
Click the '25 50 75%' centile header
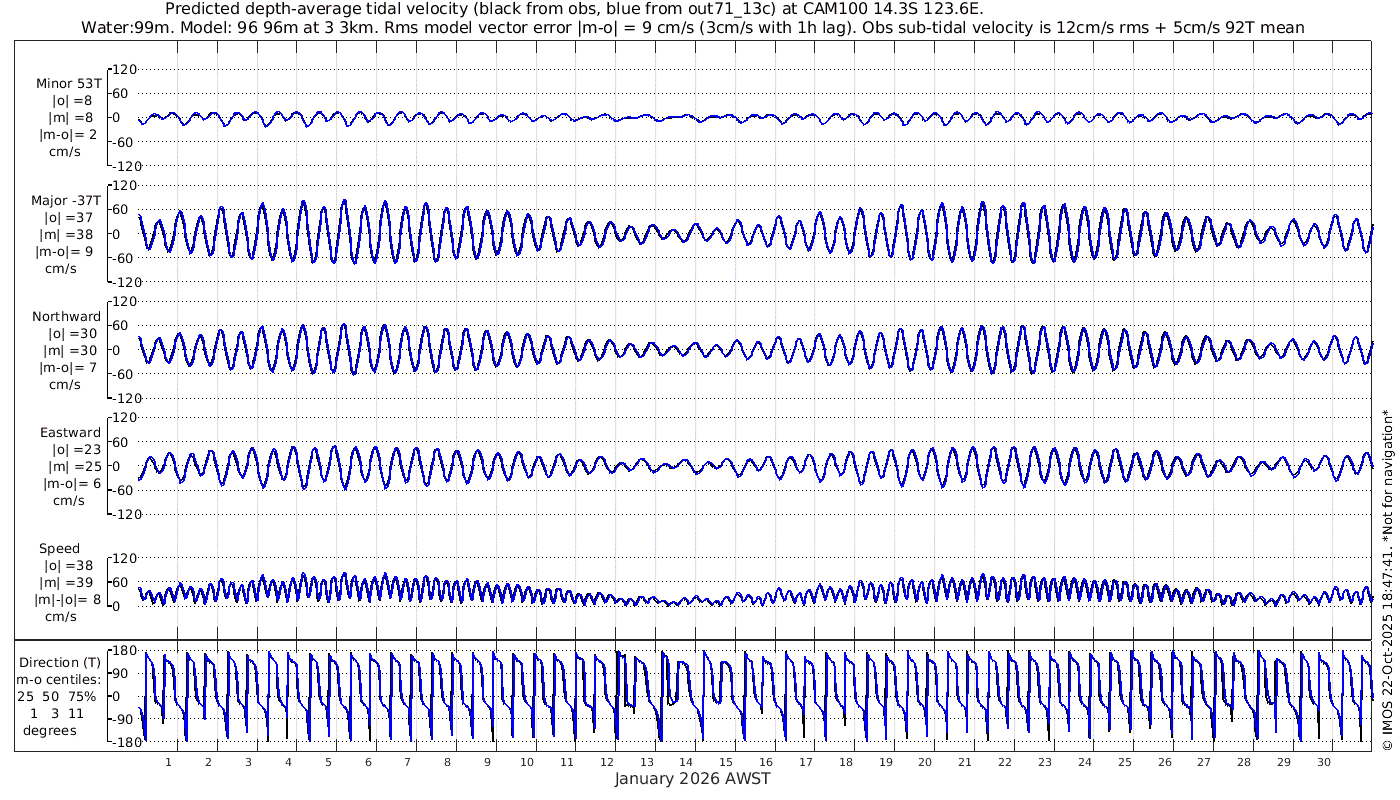(x=57, y=696)
